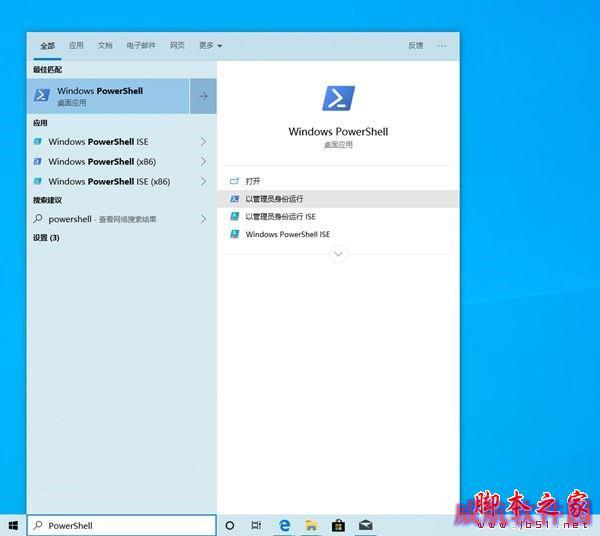
Task: Open settings results labeled 设置 (3)
Action: pyautogui.click(x=46, y=238)
